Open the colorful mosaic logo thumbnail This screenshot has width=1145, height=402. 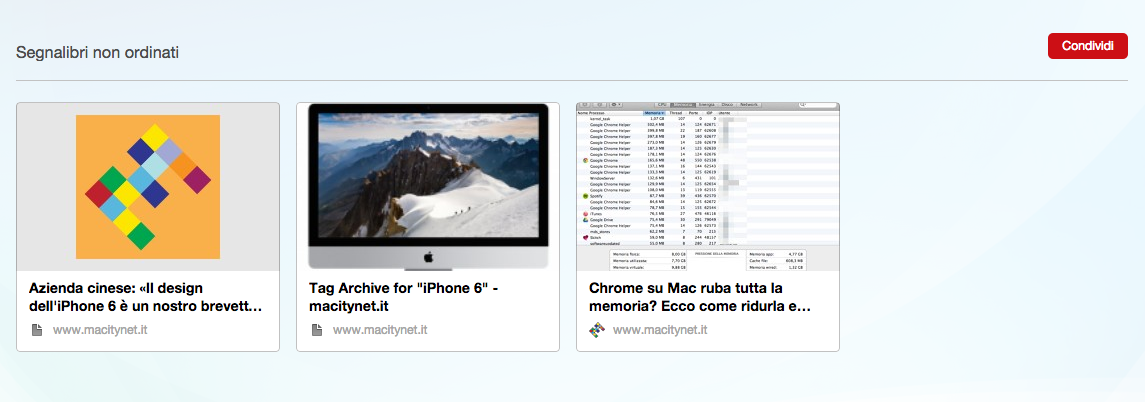[148, 187]
